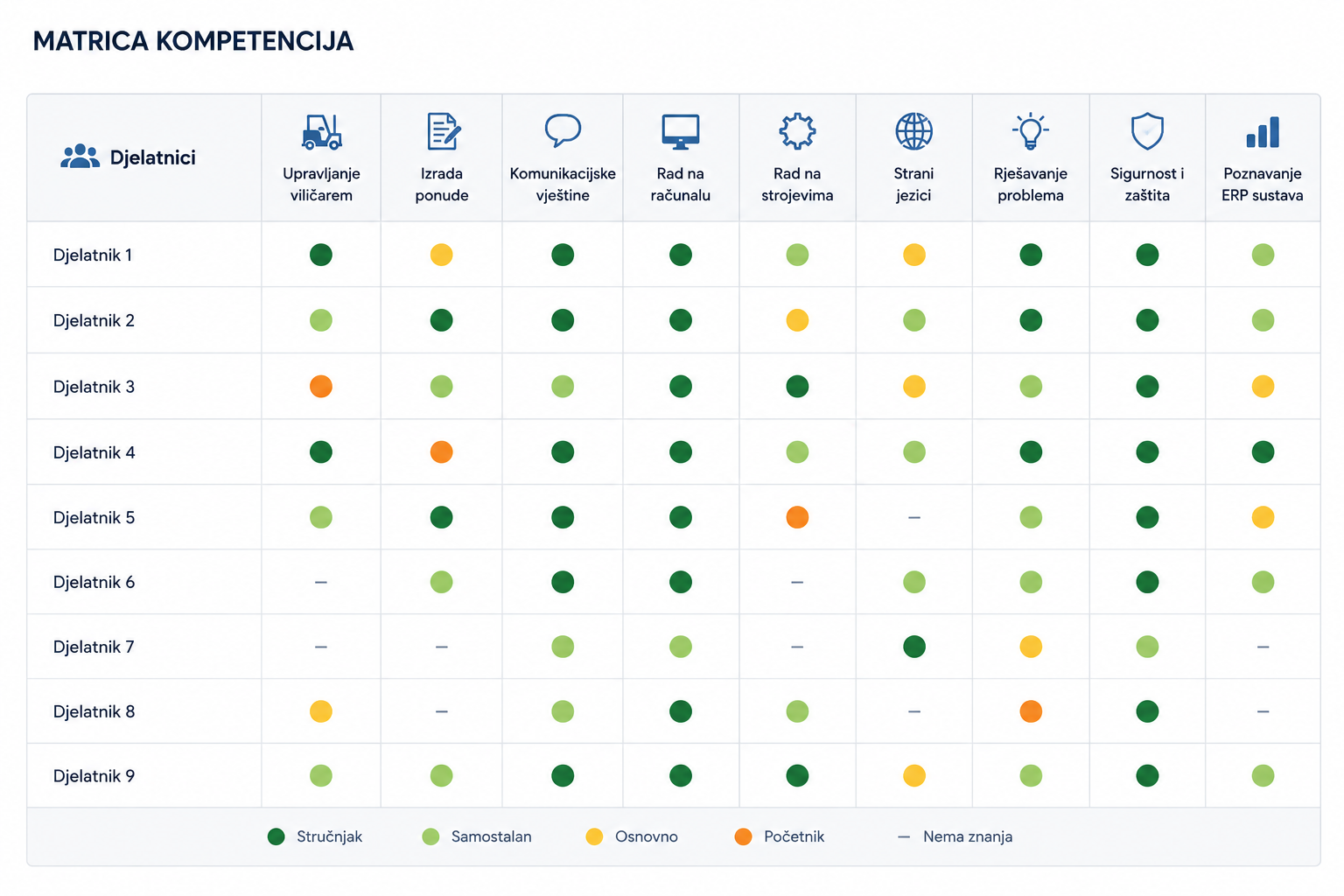This screenshot has width=1344, height=896.
Task: Select the globe icon for Strani jezici
Action: [914, 131]
